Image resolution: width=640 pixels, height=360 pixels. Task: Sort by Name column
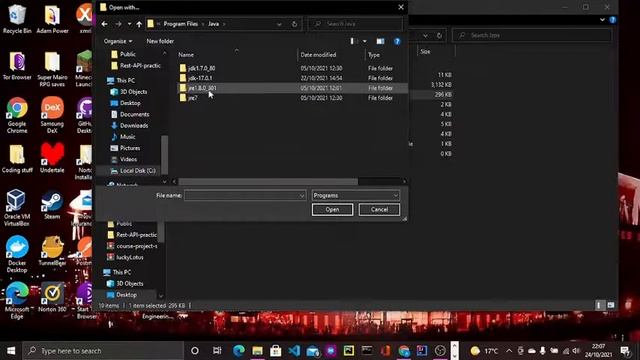tap(186, 55)
